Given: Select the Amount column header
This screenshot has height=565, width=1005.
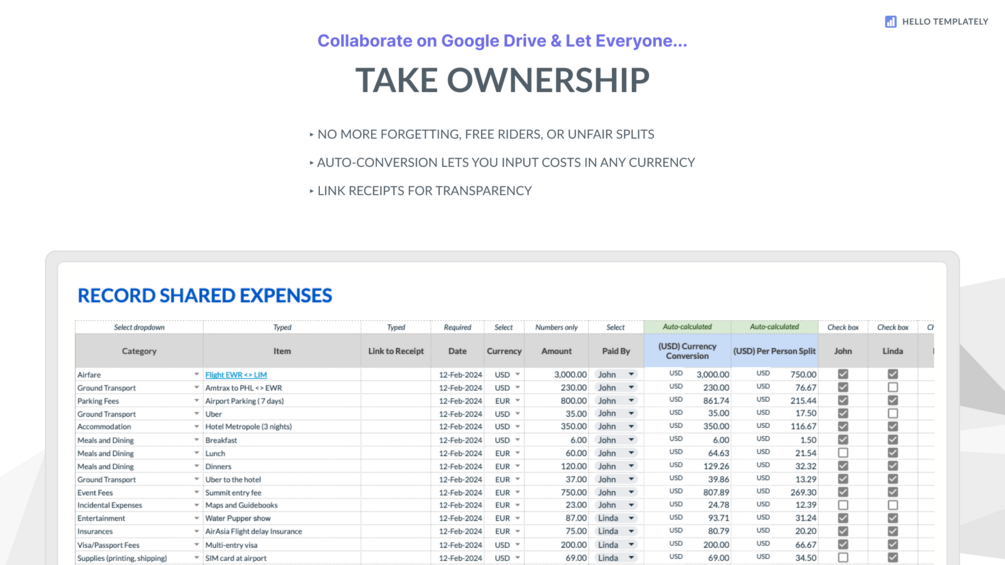Looking at the screenshot, I should click(x=556, y=351).
